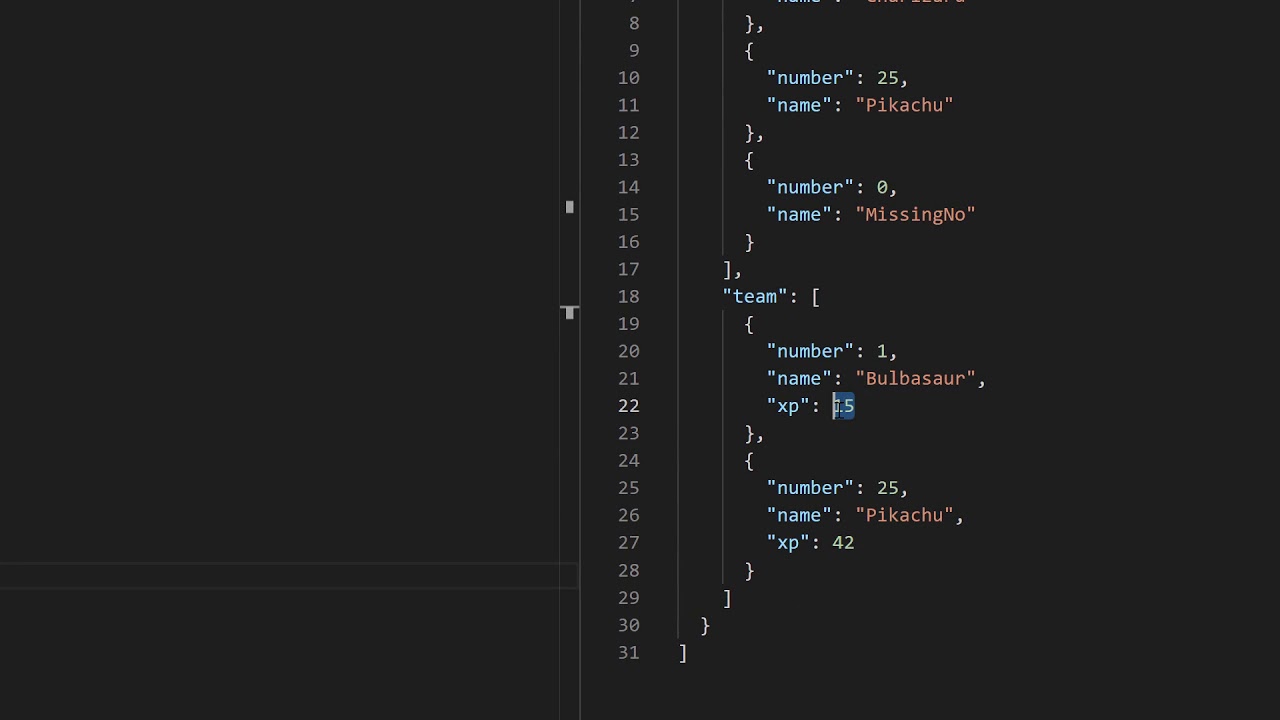Click the "name" key on line 15

pos(799,214)
